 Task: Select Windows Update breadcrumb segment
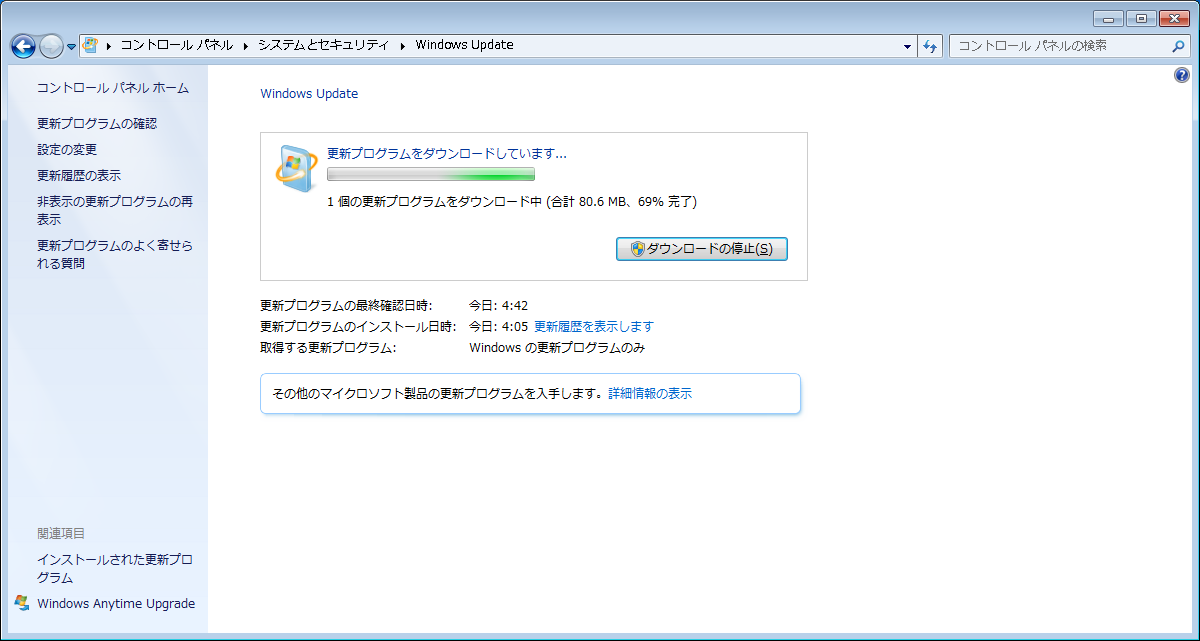tap(464, 45)
